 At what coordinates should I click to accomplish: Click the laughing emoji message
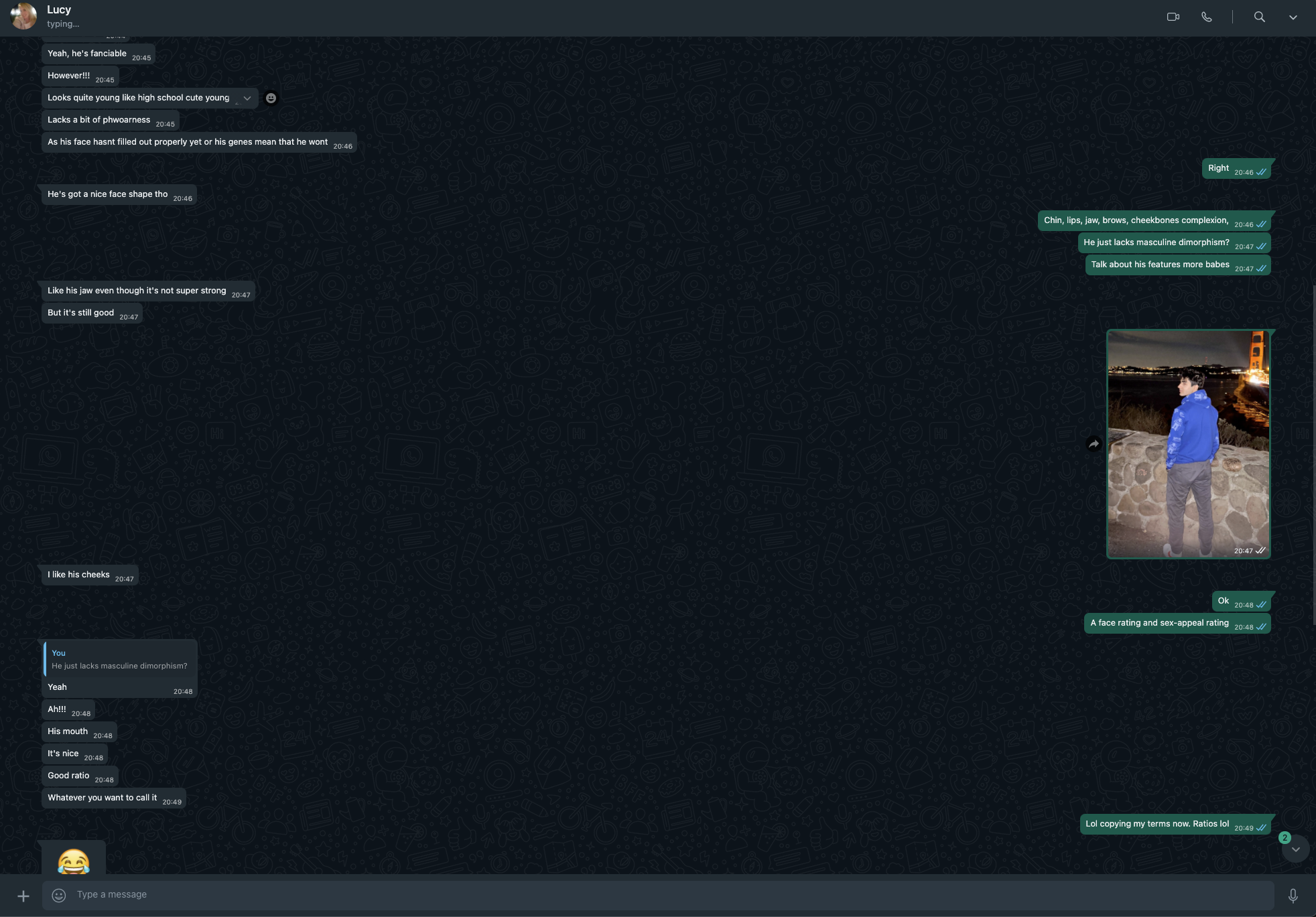(x=74, y=861)
